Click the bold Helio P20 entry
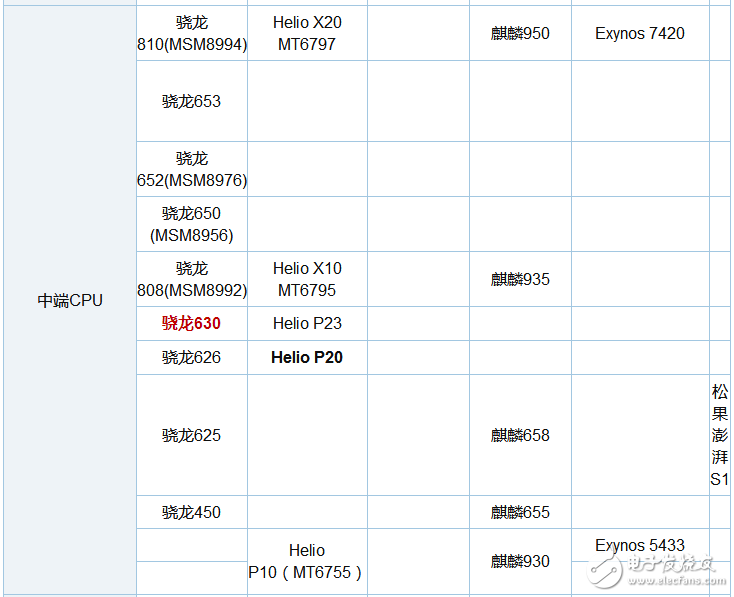The image size is (734, 597). click(x=307, y=357)
